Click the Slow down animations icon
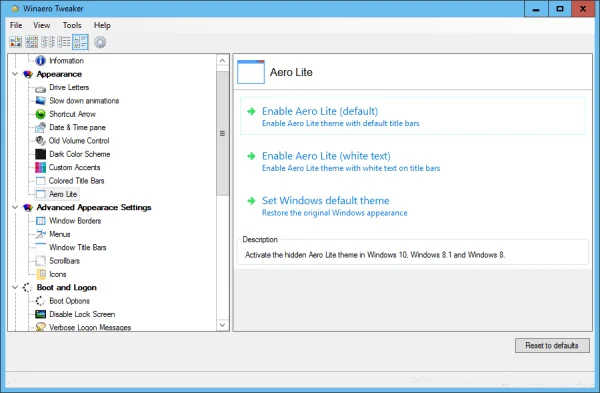 (x=40, y=101)
